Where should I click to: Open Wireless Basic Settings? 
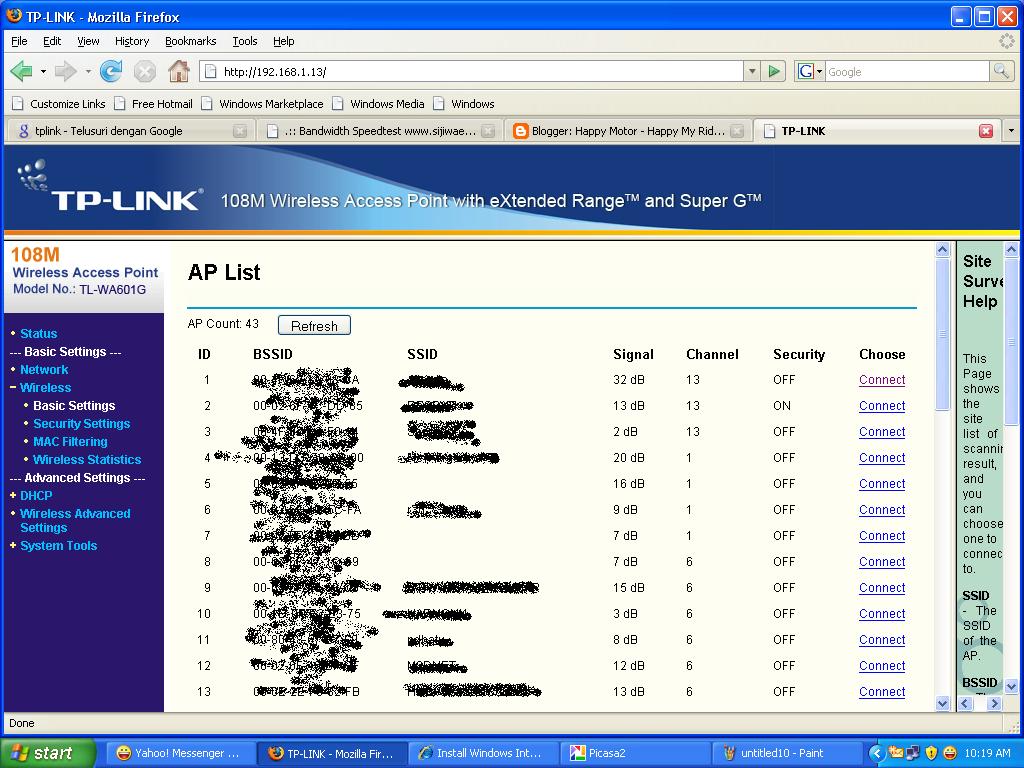[x=74, y=406]
